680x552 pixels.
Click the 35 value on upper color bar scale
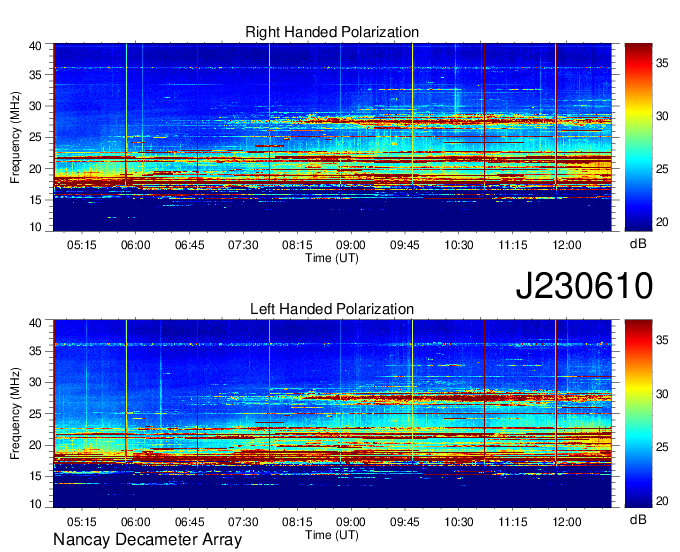(662, 63)
